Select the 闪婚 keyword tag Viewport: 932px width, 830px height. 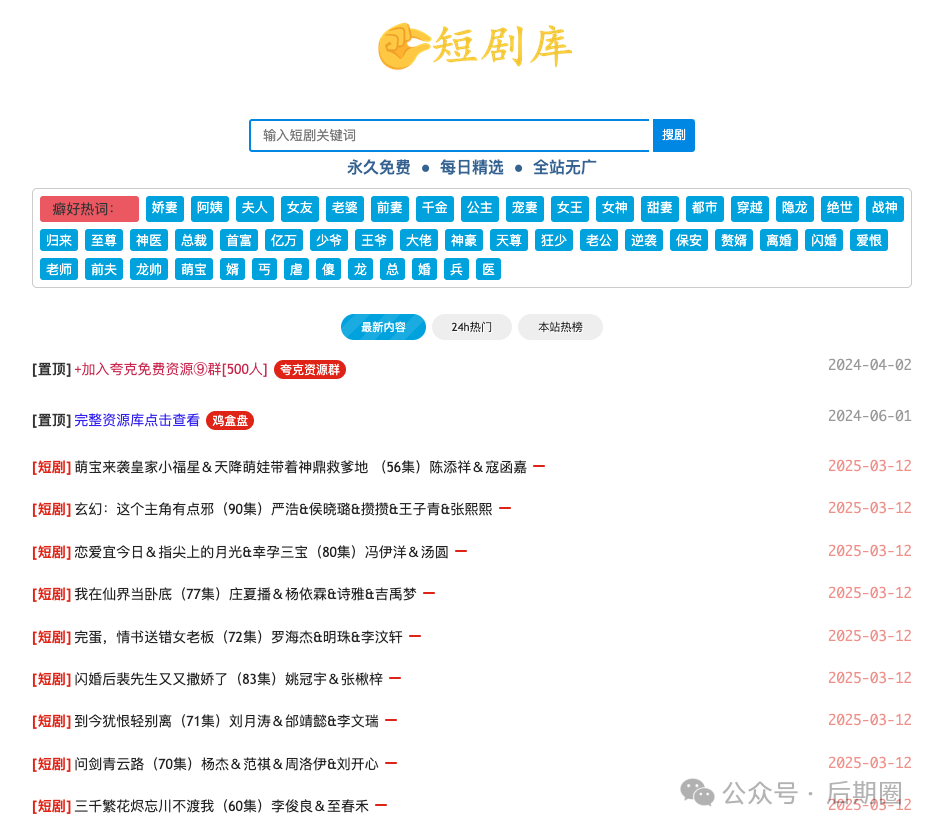[x=823, y=240]
